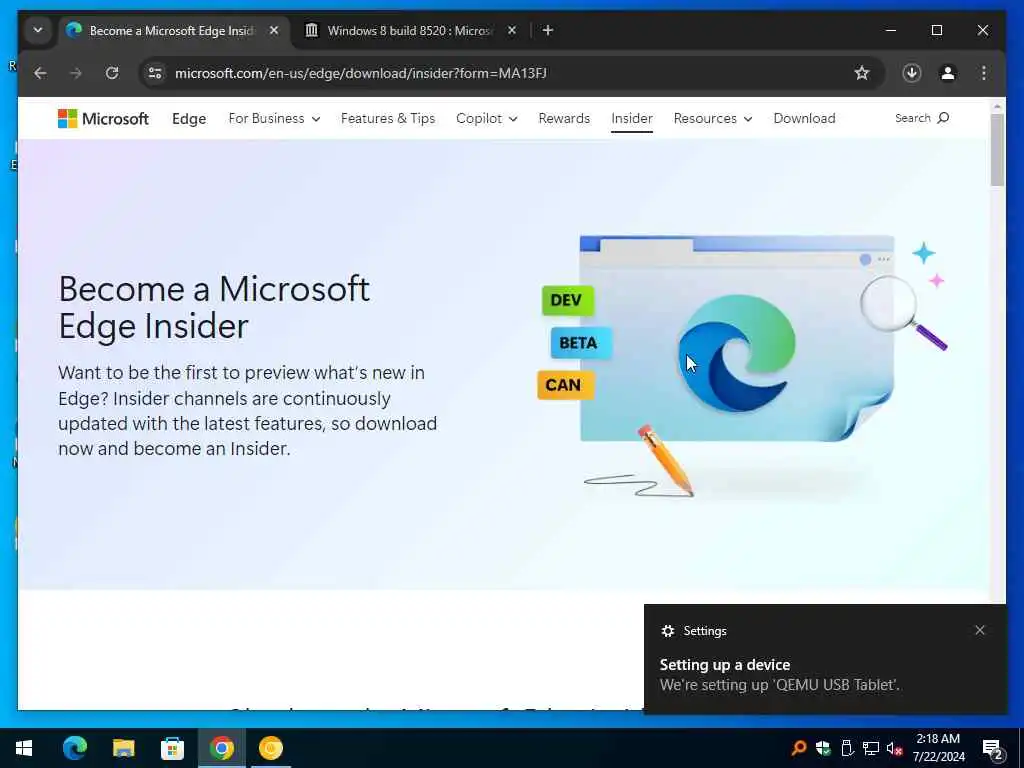This screenshot has width=1024, height=768.
Task: Open the Chrome three-dot menu
Action: [984, 73]
